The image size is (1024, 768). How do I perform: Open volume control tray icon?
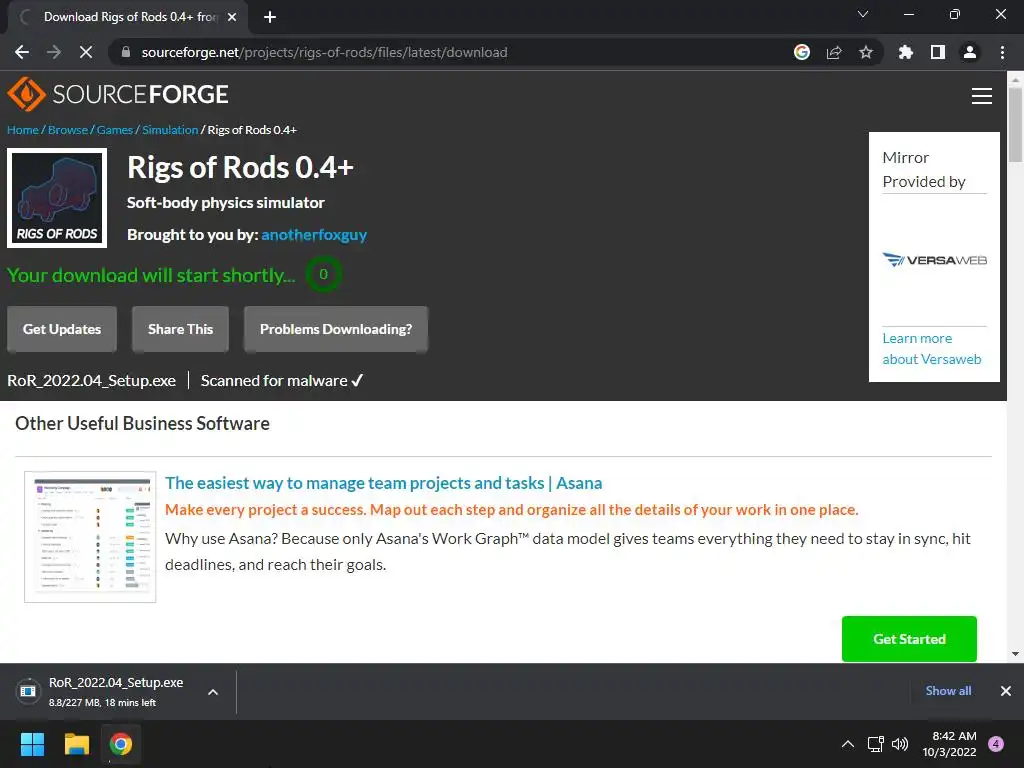900,744
